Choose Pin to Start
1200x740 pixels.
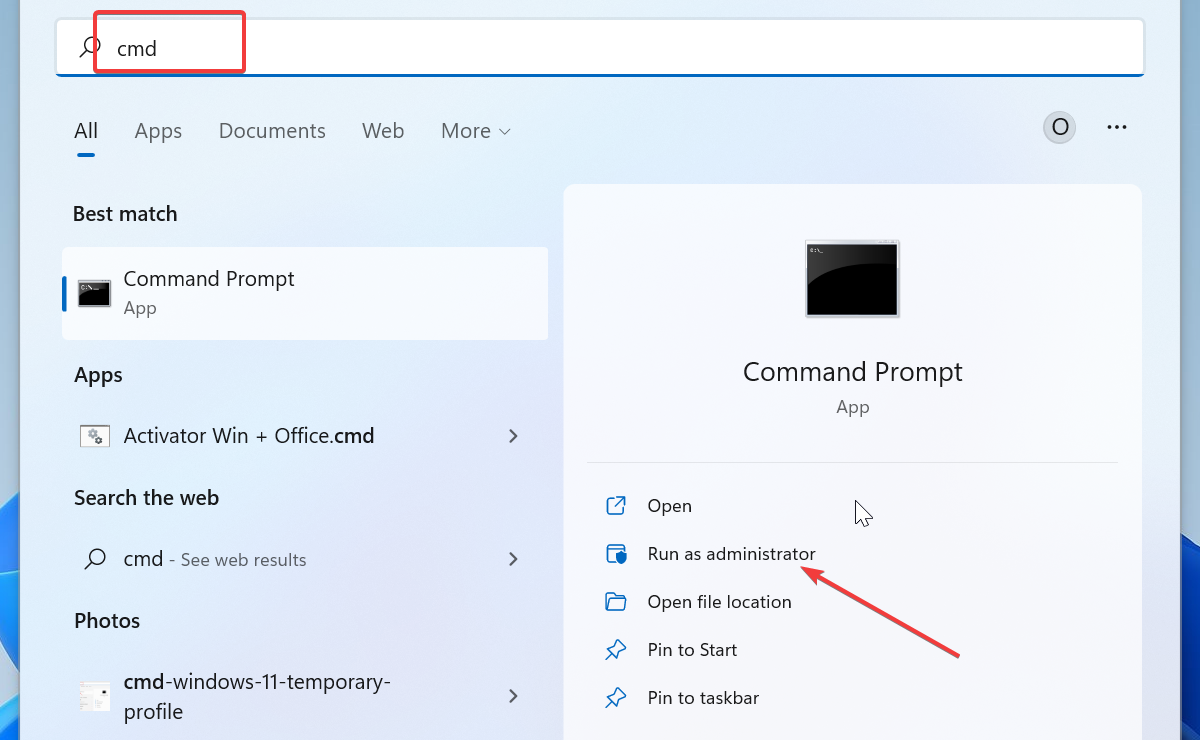click(692, 650)
